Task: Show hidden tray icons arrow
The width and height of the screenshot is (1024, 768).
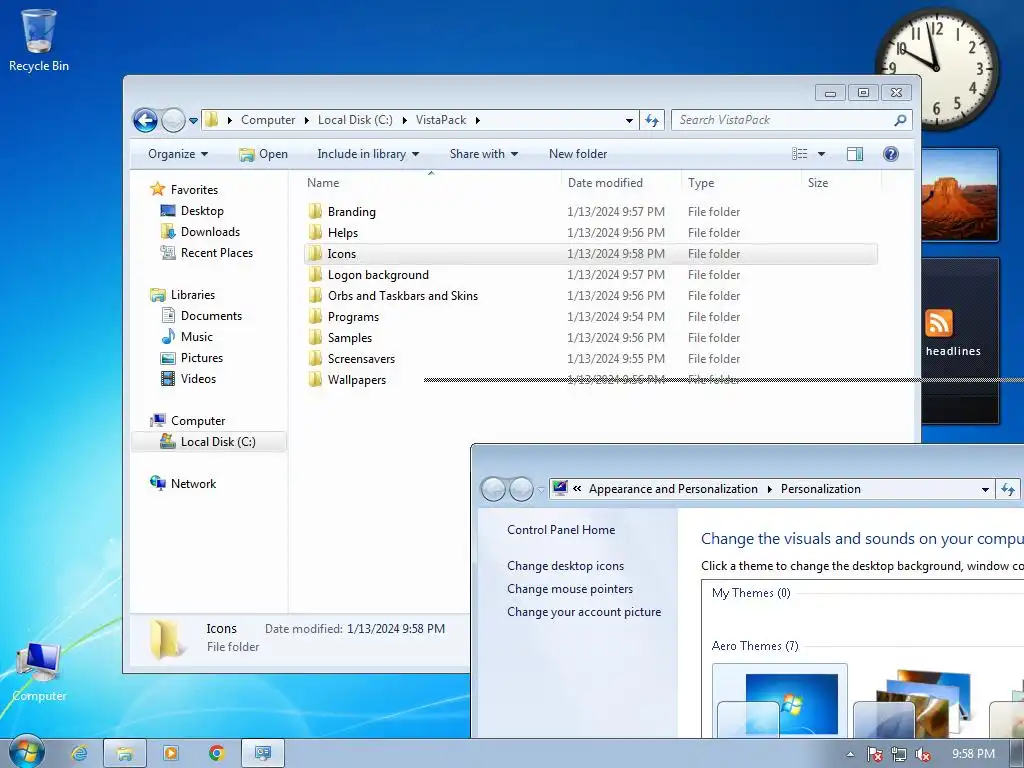Action: coord(850,754)
